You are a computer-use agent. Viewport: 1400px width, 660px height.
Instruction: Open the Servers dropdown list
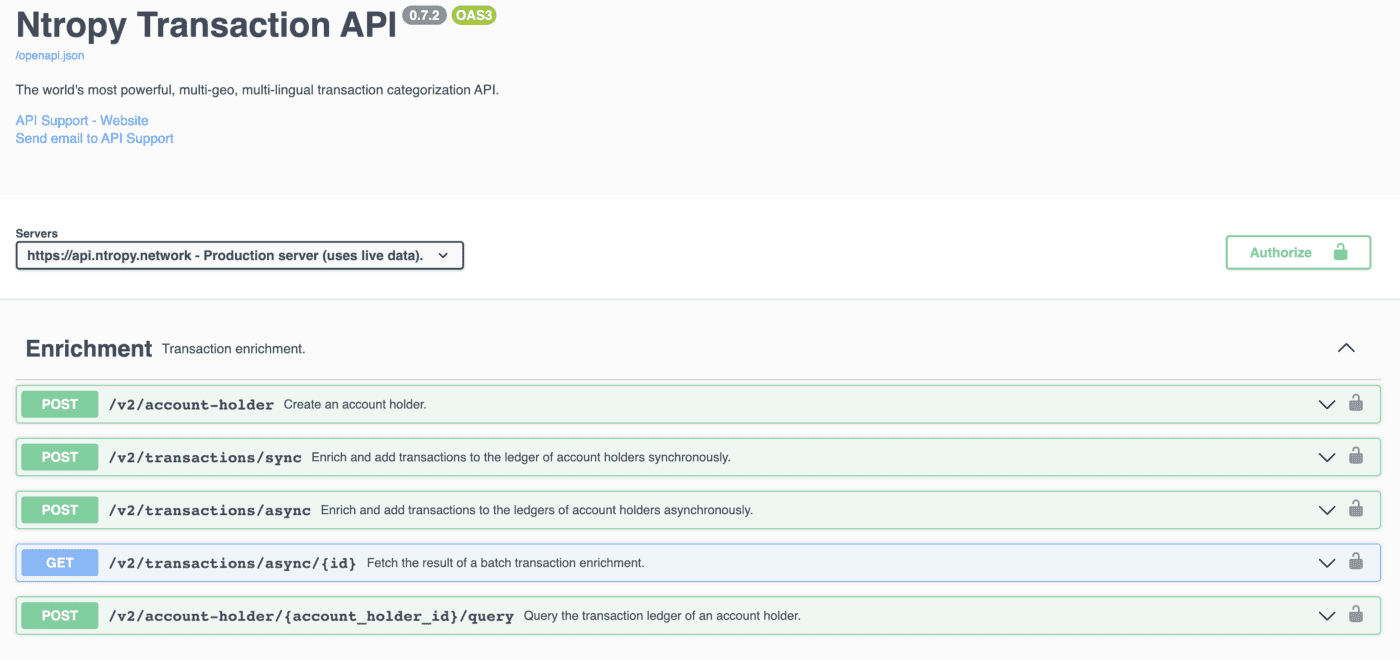click(239, 256)
